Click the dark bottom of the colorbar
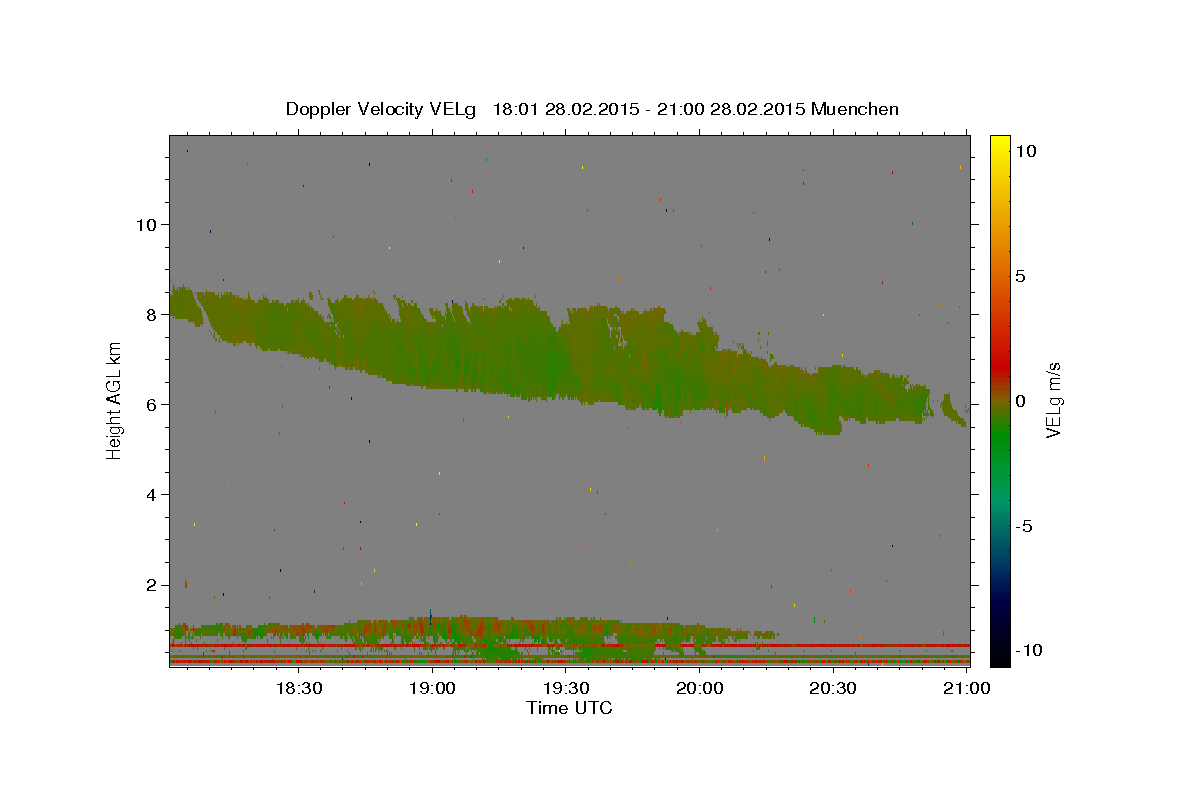 (x=1000, y=650)
